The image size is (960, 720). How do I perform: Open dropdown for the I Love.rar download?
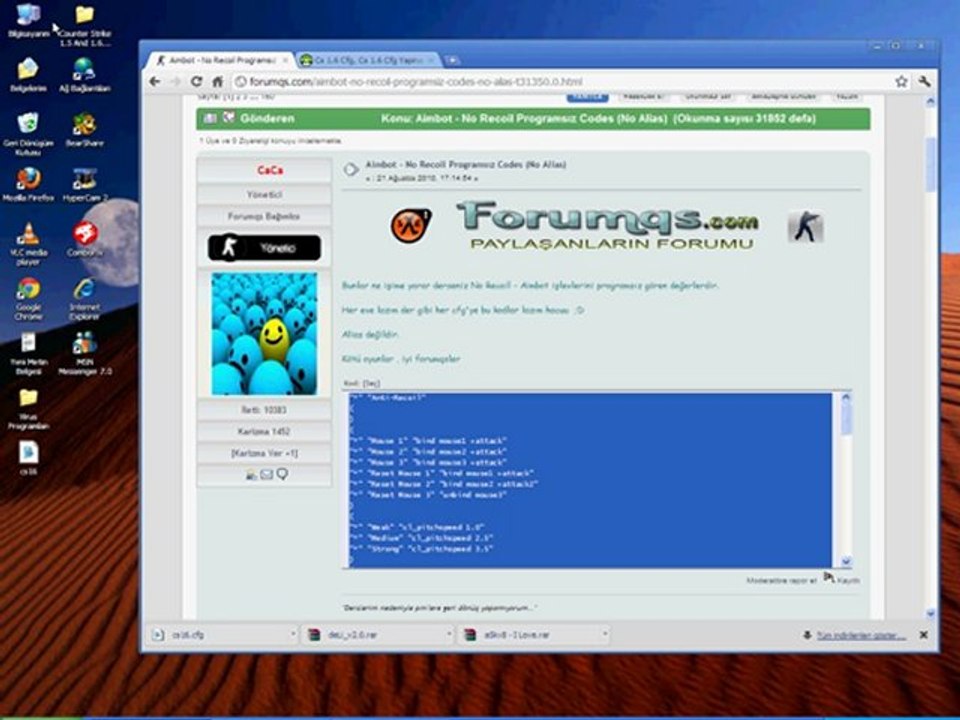(x=605, y=635)
